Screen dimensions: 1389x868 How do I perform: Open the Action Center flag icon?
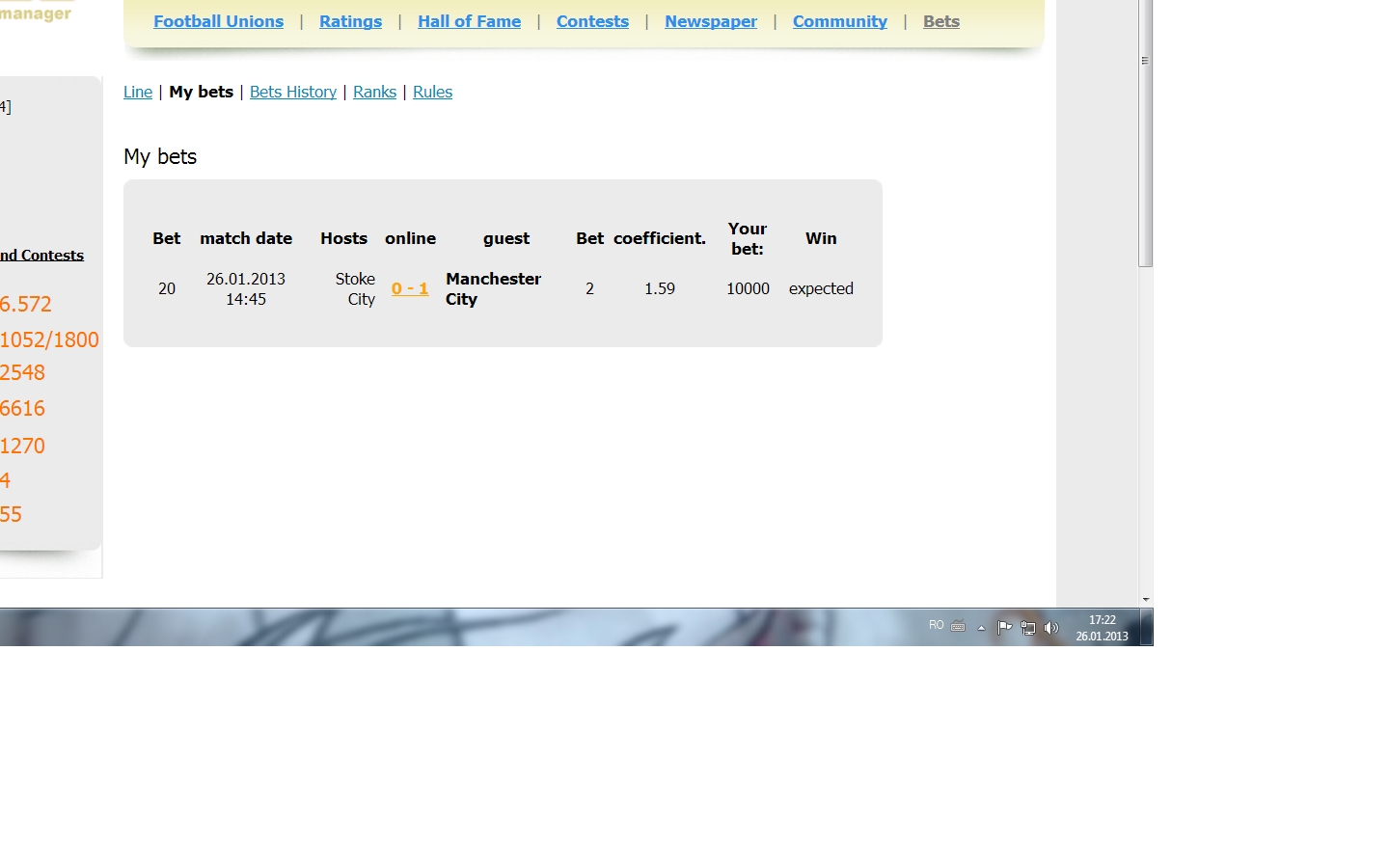tap(1004, 627)
